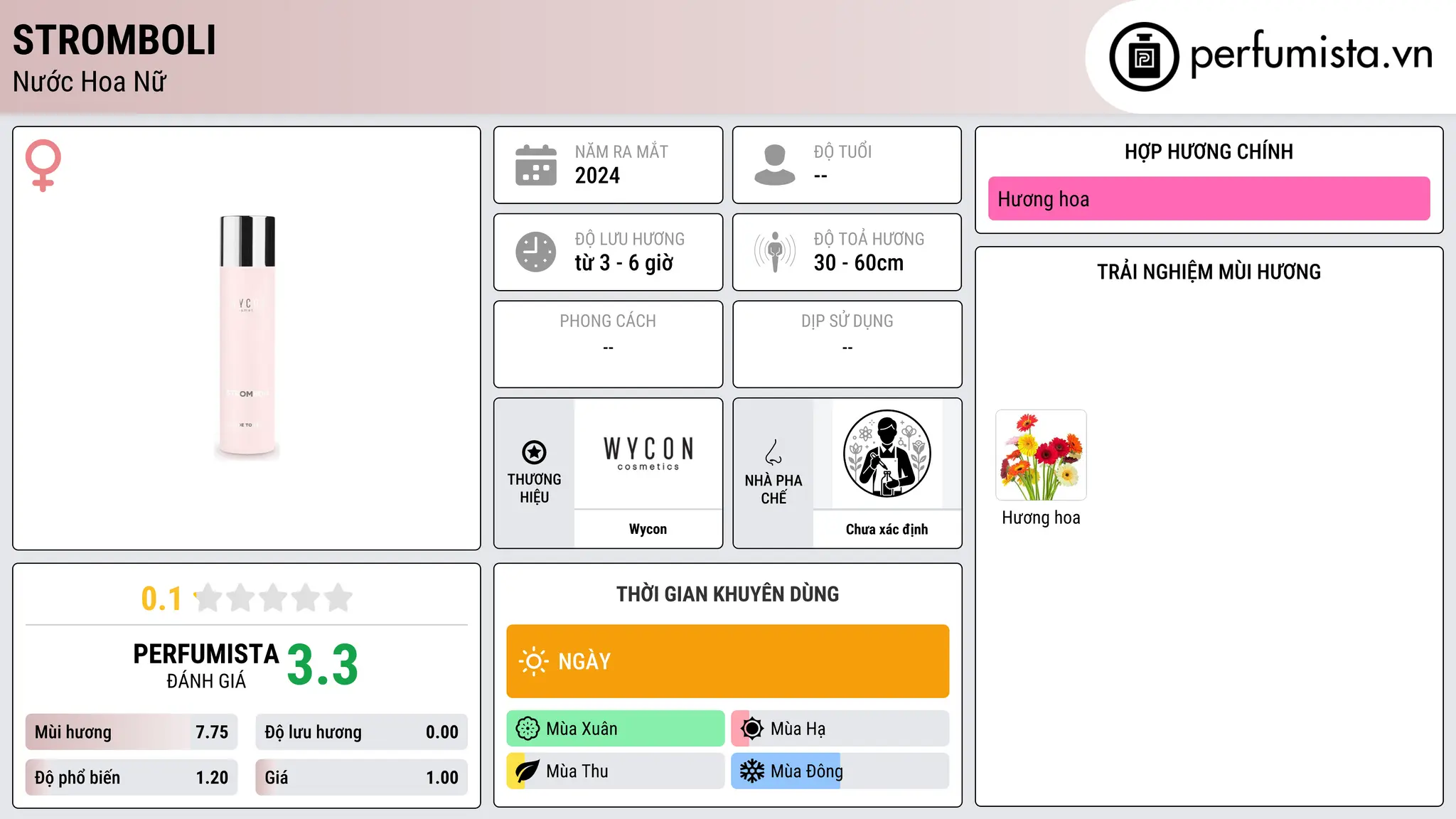Click the Mùa Đông season bar
Viewport: 1456px width, 819px height.
point(840,771)
